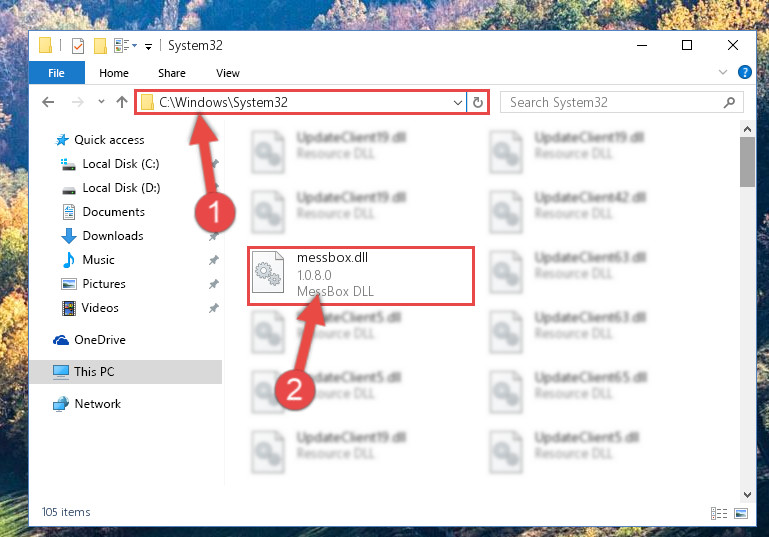
Task: Open the Help question mark icon
Action: click(x=744, y=72)
